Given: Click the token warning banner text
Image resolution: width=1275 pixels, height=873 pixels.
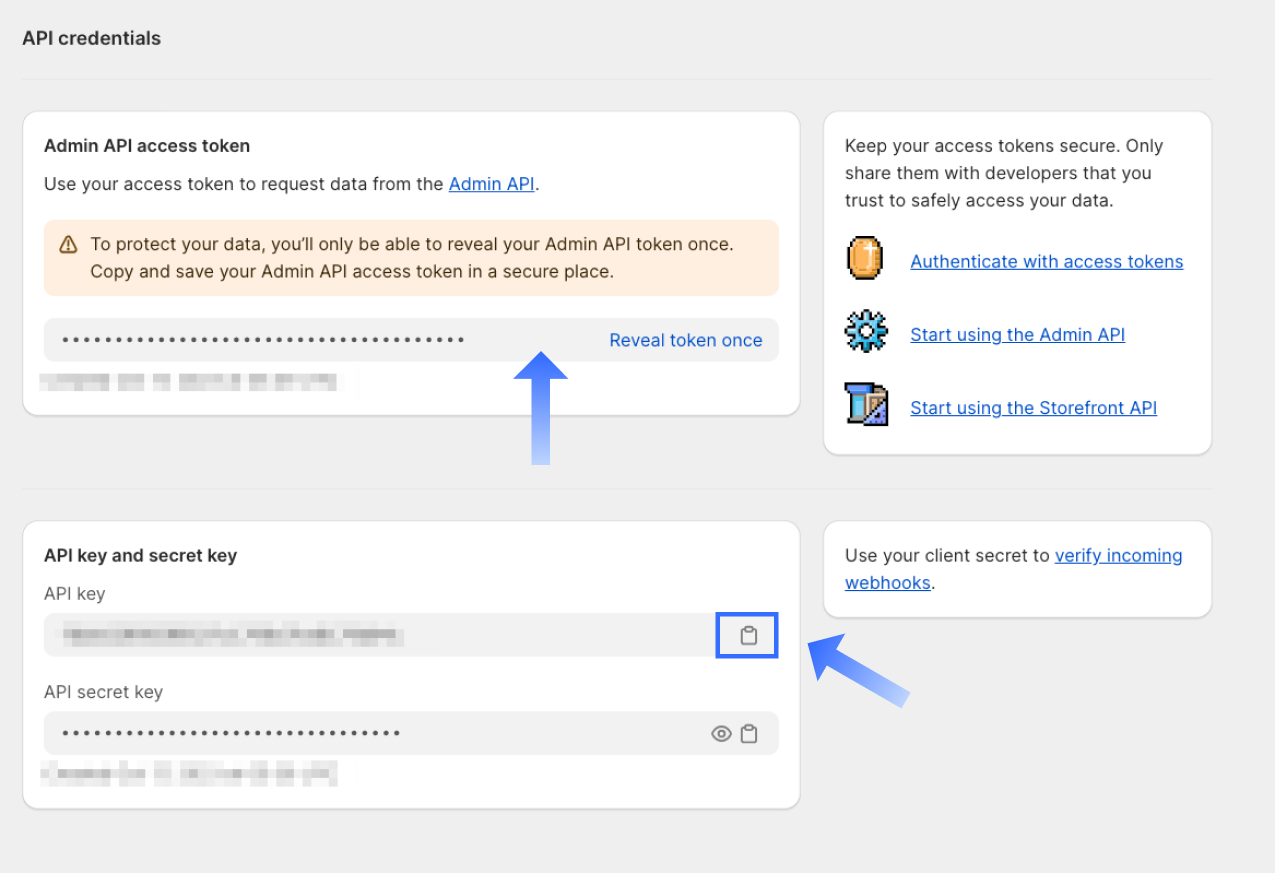Looking at the screenshot, I should tap(411, 257).
